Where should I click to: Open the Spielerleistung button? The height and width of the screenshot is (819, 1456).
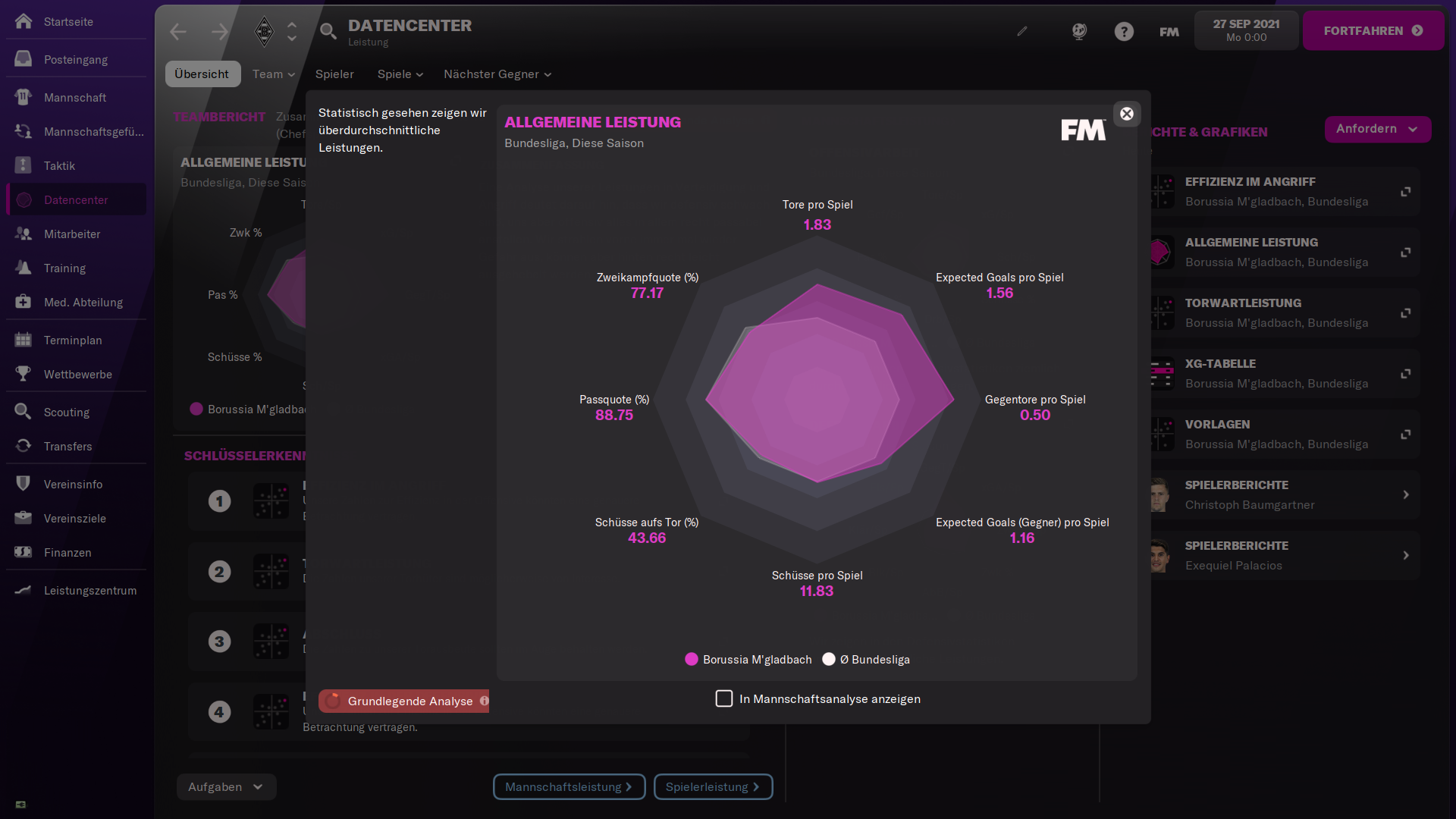713,786
